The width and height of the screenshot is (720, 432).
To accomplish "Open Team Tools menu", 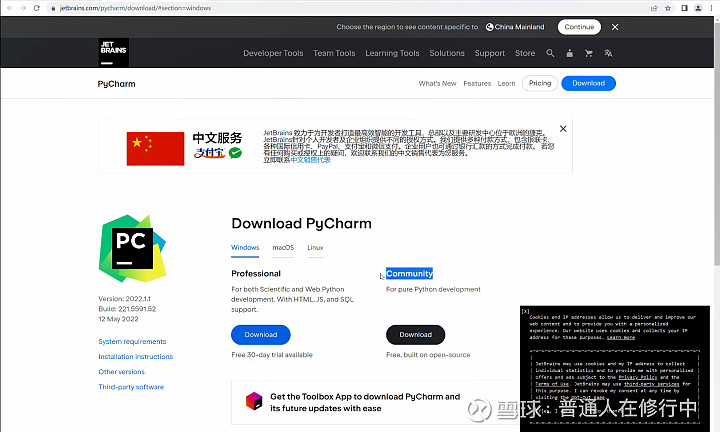I will [x=334, y=53].
